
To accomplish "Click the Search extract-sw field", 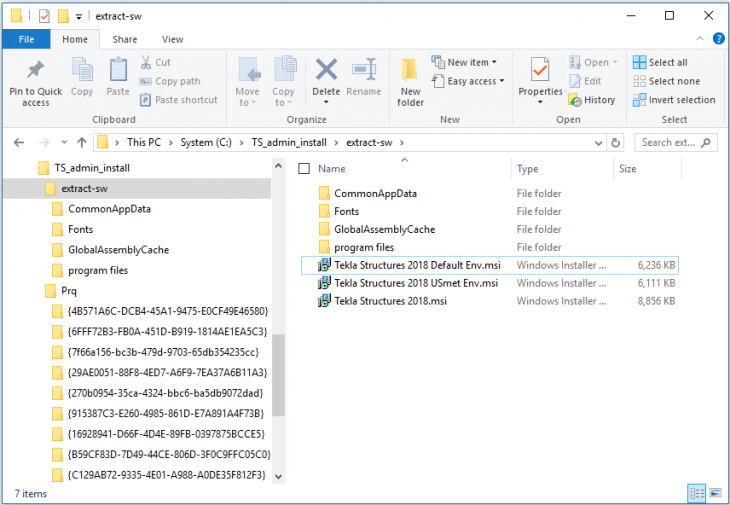I will [x=676, y=142].
